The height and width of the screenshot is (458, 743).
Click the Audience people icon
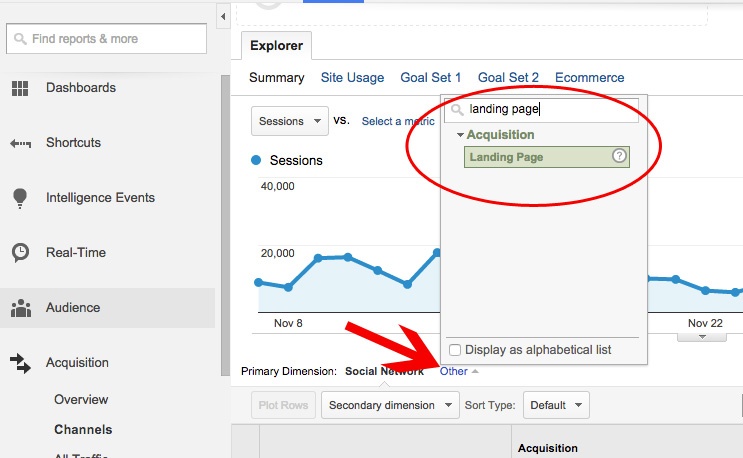(20, 308)
